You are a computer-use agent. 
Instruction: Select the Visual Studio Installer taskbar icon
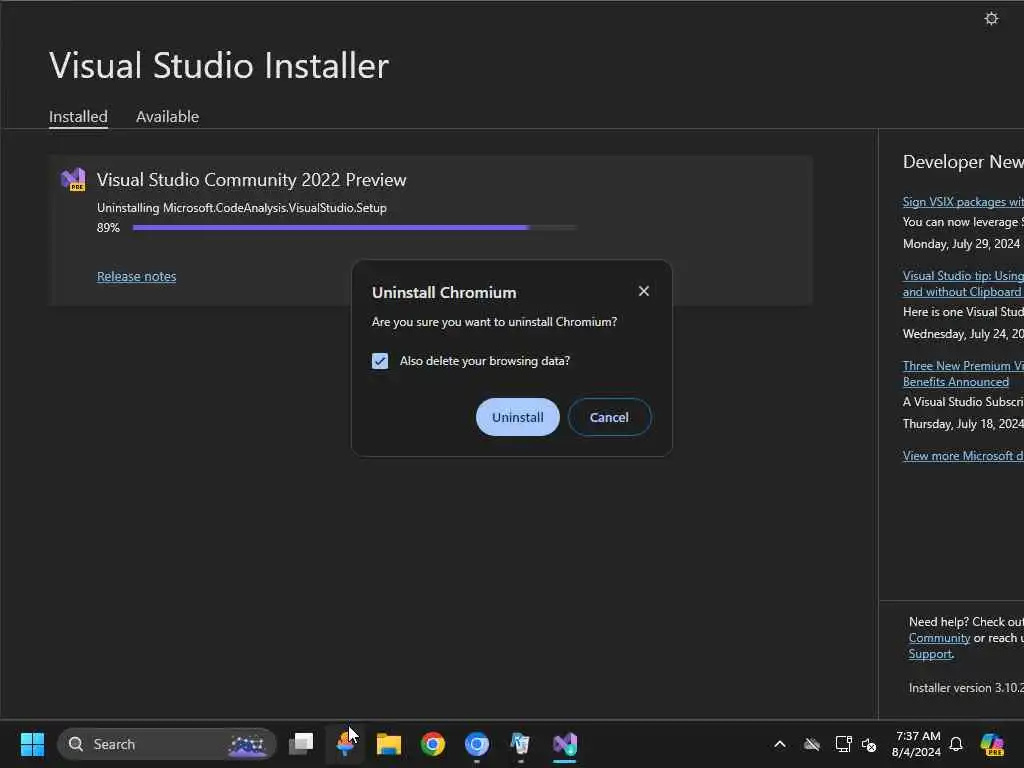coord(565,744)
